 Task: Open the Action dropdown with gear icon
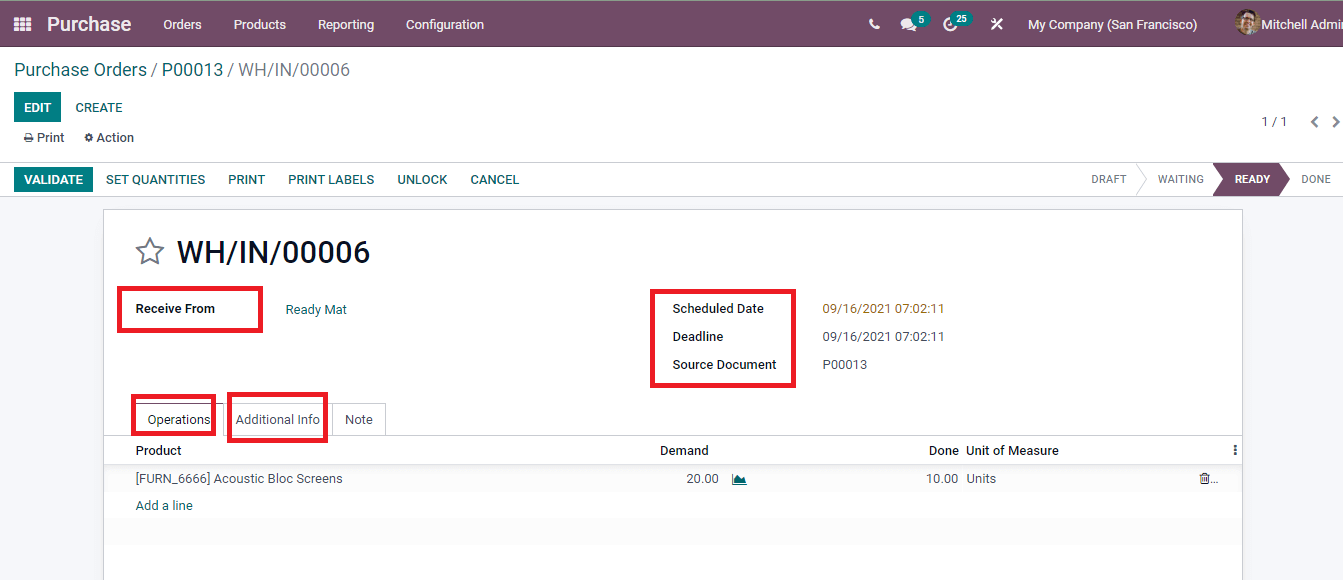pos(109,138)
